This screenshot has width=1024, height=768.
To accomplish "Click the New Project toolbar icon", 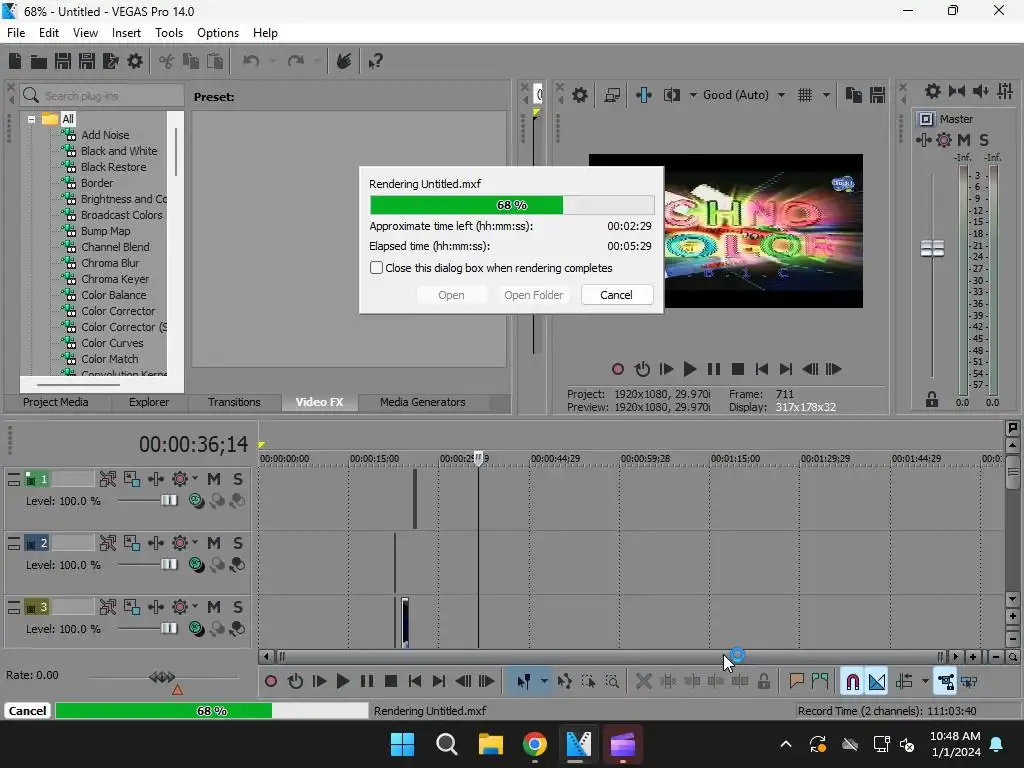I will click(x=15, y=61).
